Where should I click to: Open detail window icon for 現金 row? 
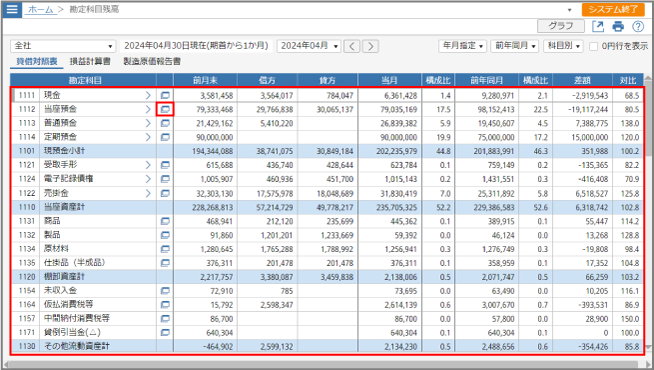(x=165, y=96)
